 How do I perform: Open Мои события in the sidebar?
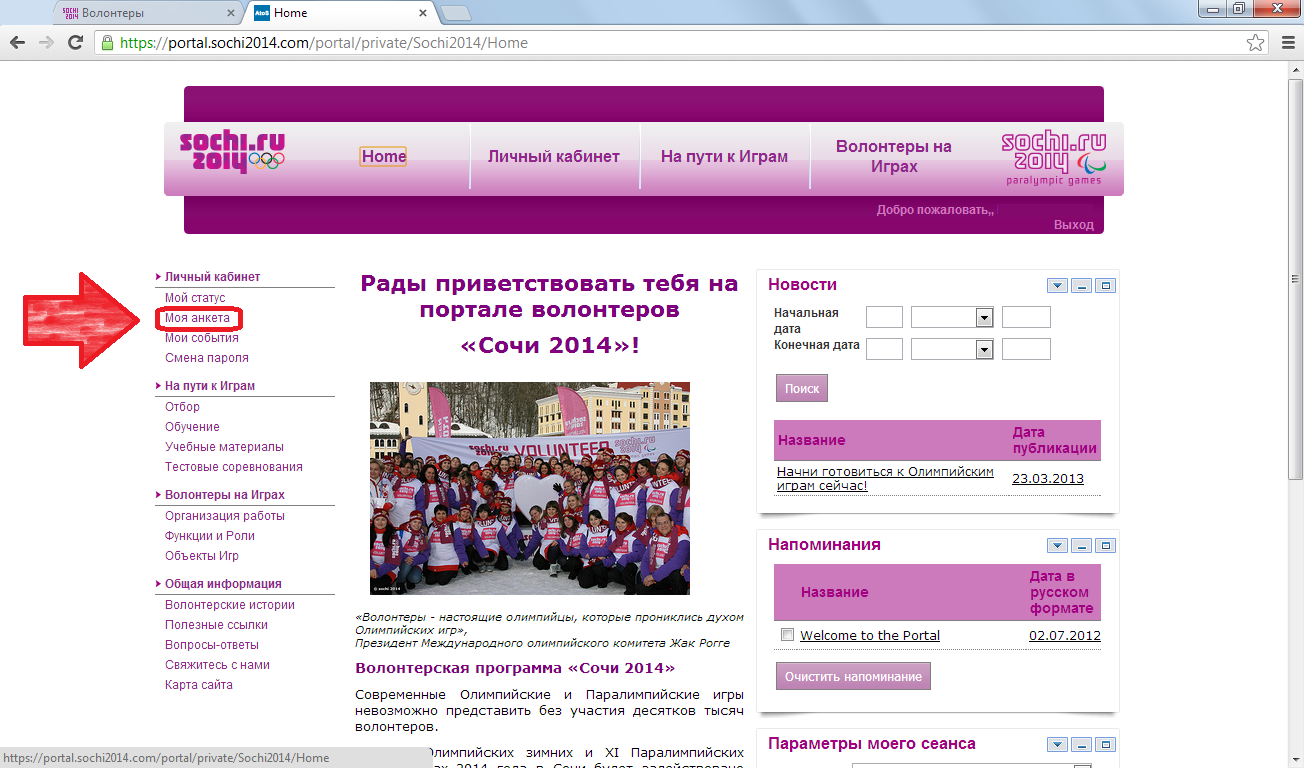(202, 338)
